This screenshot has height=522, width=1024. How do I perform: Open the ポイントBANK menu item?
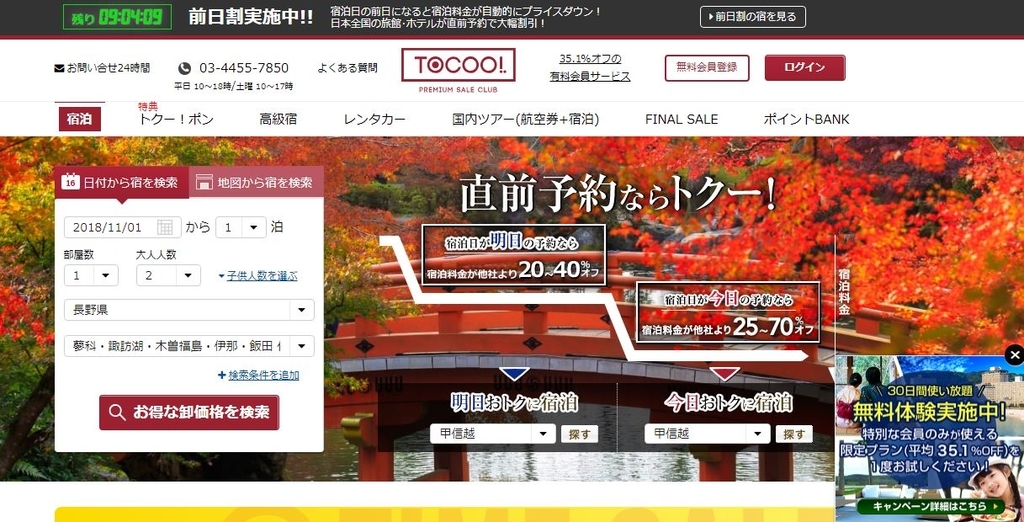[807, 120]
